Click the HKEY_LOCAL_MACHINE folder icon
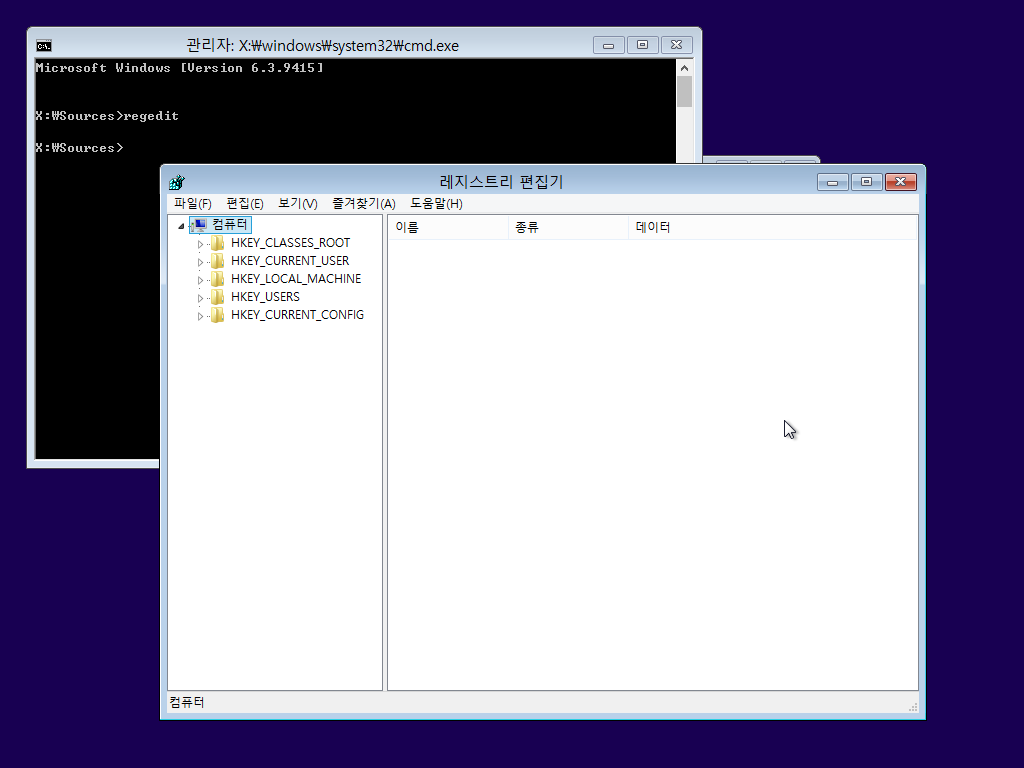This screenshot has height=768, width=1024. [217, 279]
